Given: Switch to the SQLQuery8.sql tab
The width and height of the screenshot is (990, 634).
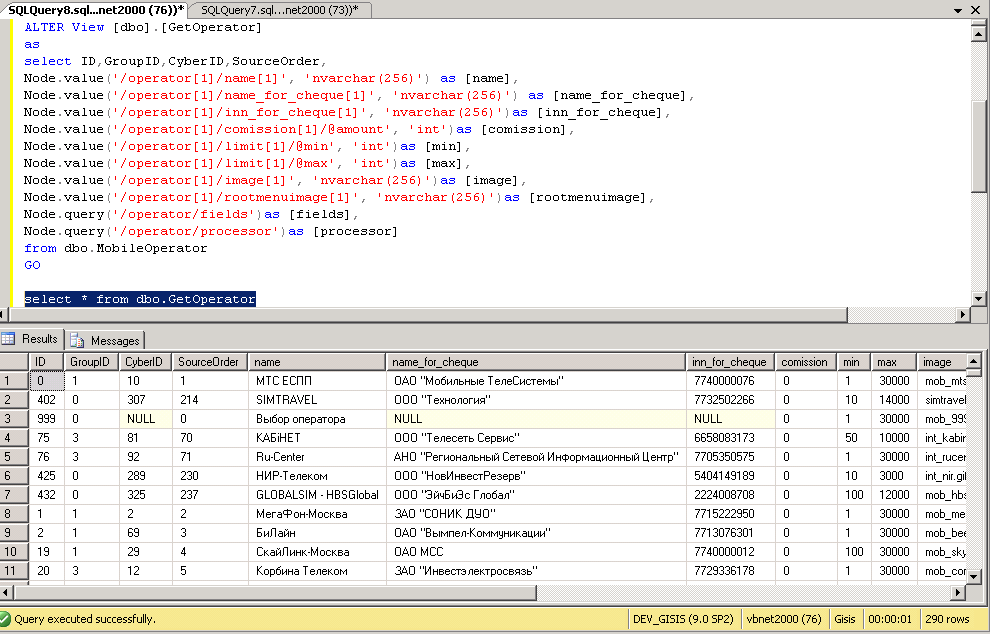Looking at the screenshot, I should (95, 9).
